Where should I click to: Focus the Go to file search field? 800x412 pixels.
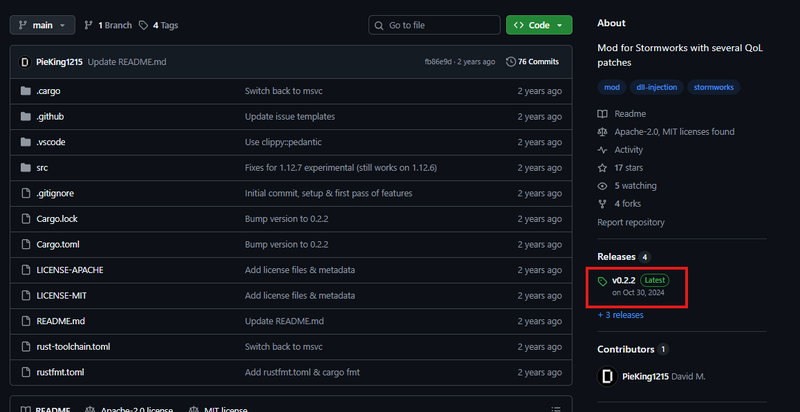(434, 25)
